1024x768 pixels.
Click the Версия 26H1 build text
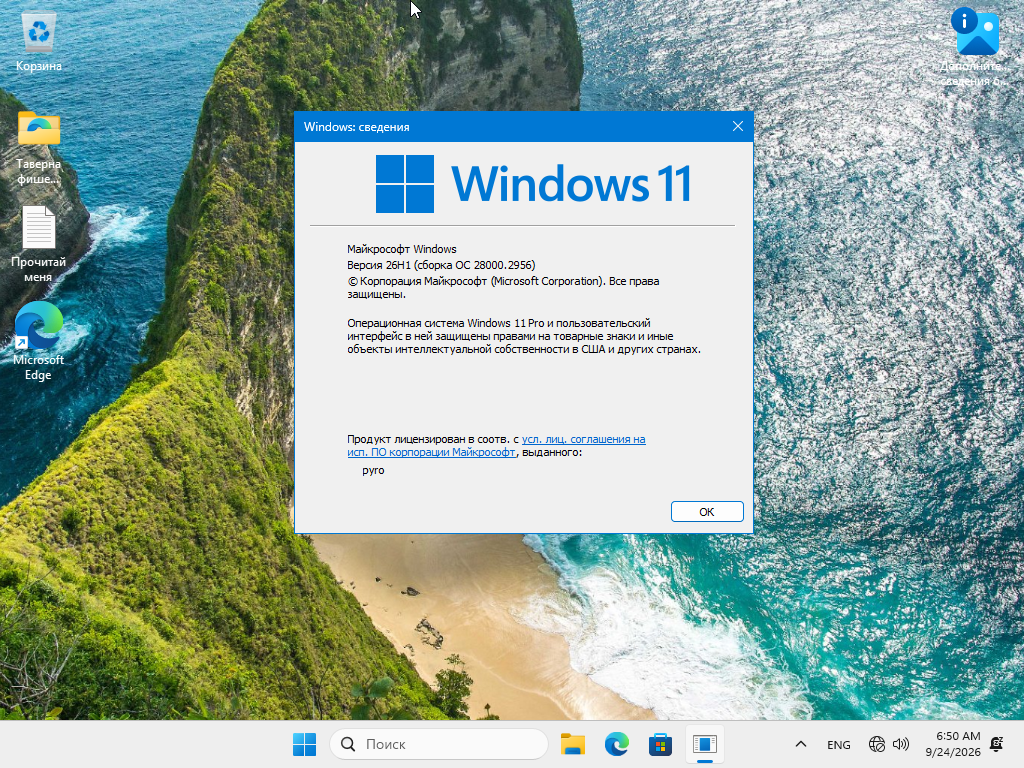pyautogui.click(x=441, y=265)
